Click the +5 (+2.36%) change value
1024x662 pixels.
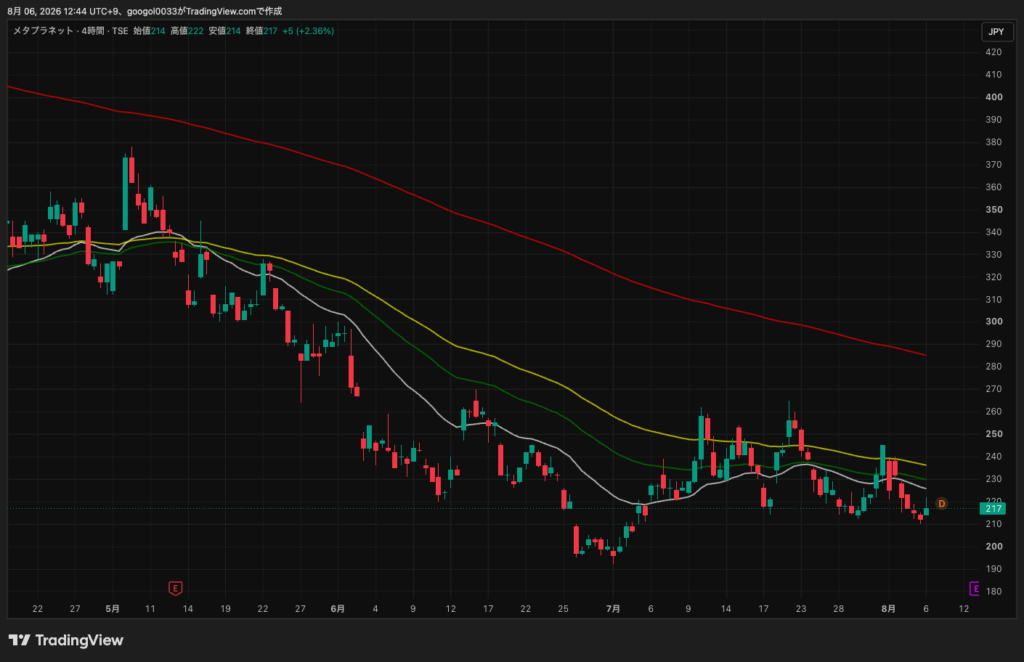pos(308,31)
